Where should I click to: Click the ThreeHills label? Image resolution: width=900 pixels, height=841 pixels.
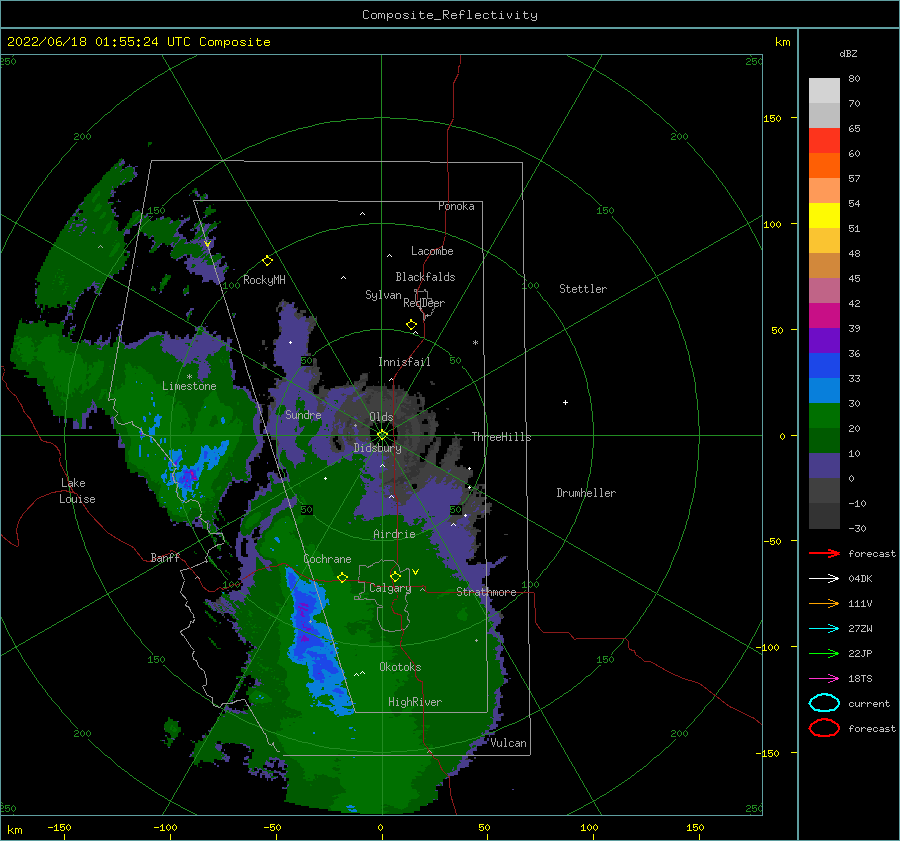[501, 437]
